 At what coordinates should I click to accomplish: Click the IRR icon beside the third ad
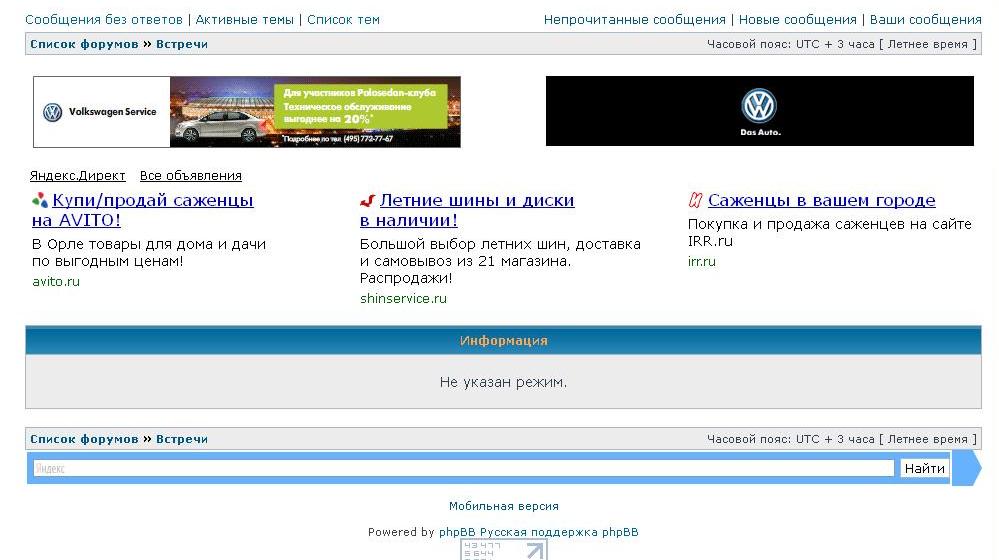[x=695, y=200]
